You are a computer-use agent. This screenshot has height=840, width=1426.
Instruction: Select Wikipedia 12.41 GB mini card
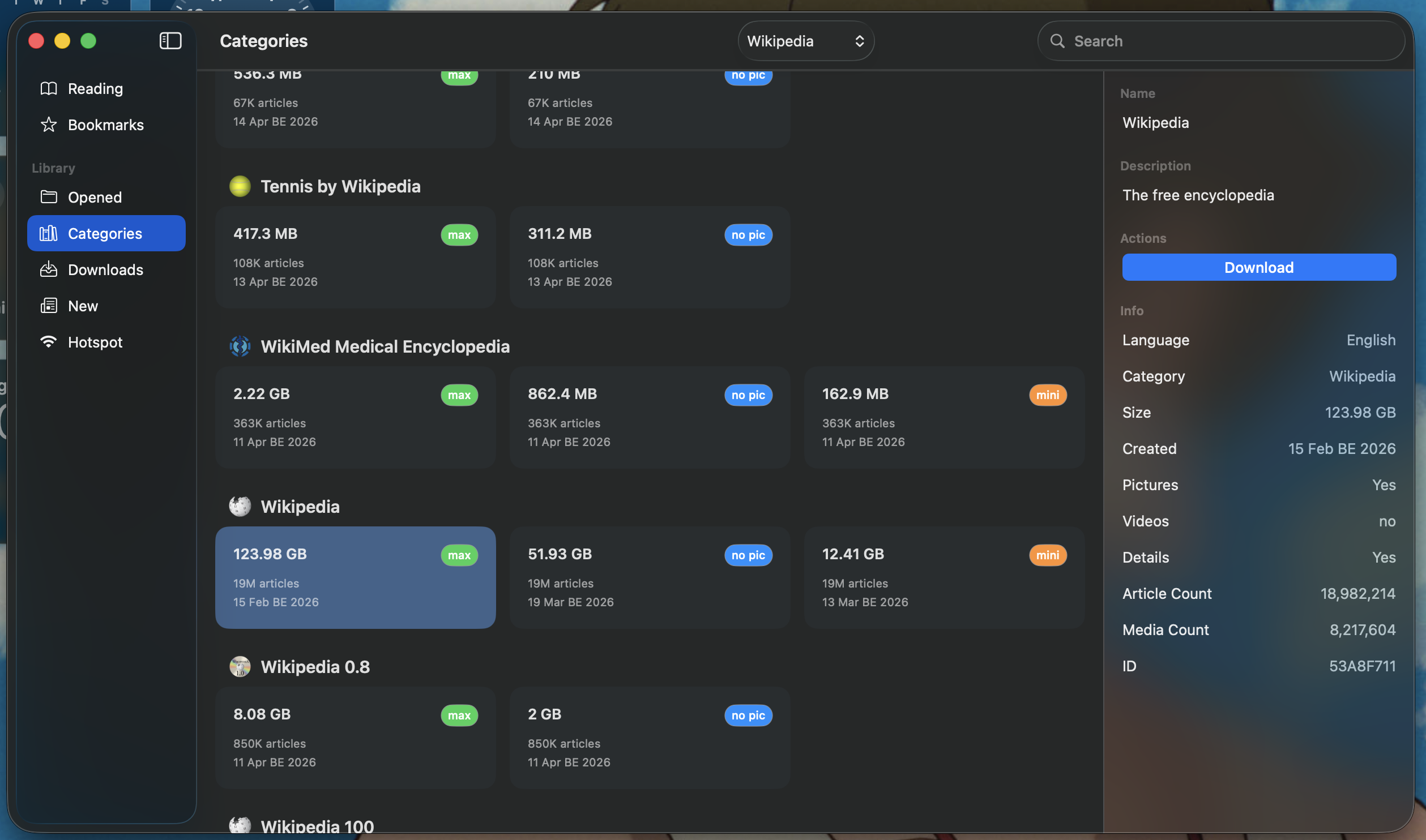[x=944, y=578]
